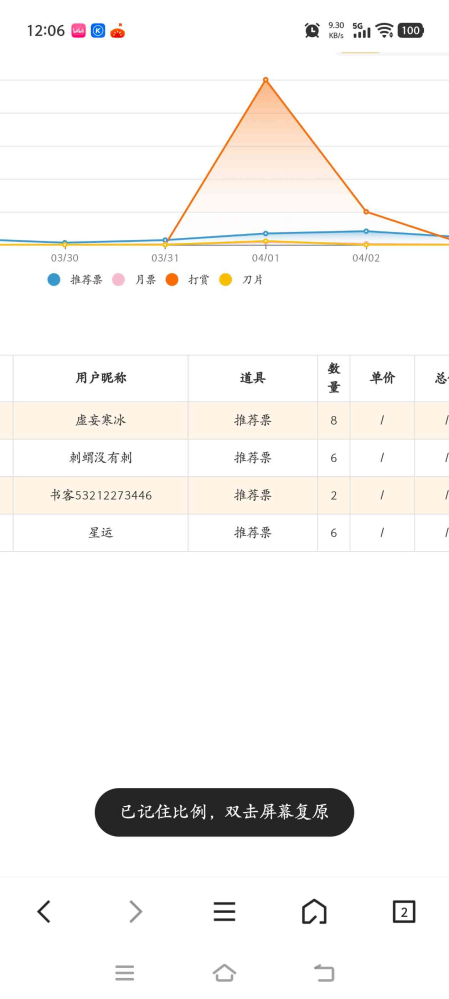
Task: Open the tabs switcher showing 2
Action: 404,912
